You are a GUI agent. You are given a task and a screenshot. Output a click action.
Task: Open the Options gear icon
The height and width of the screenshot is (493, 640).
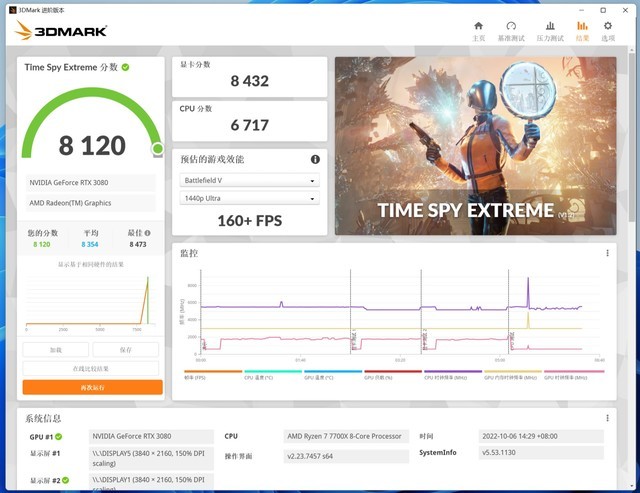608,26
